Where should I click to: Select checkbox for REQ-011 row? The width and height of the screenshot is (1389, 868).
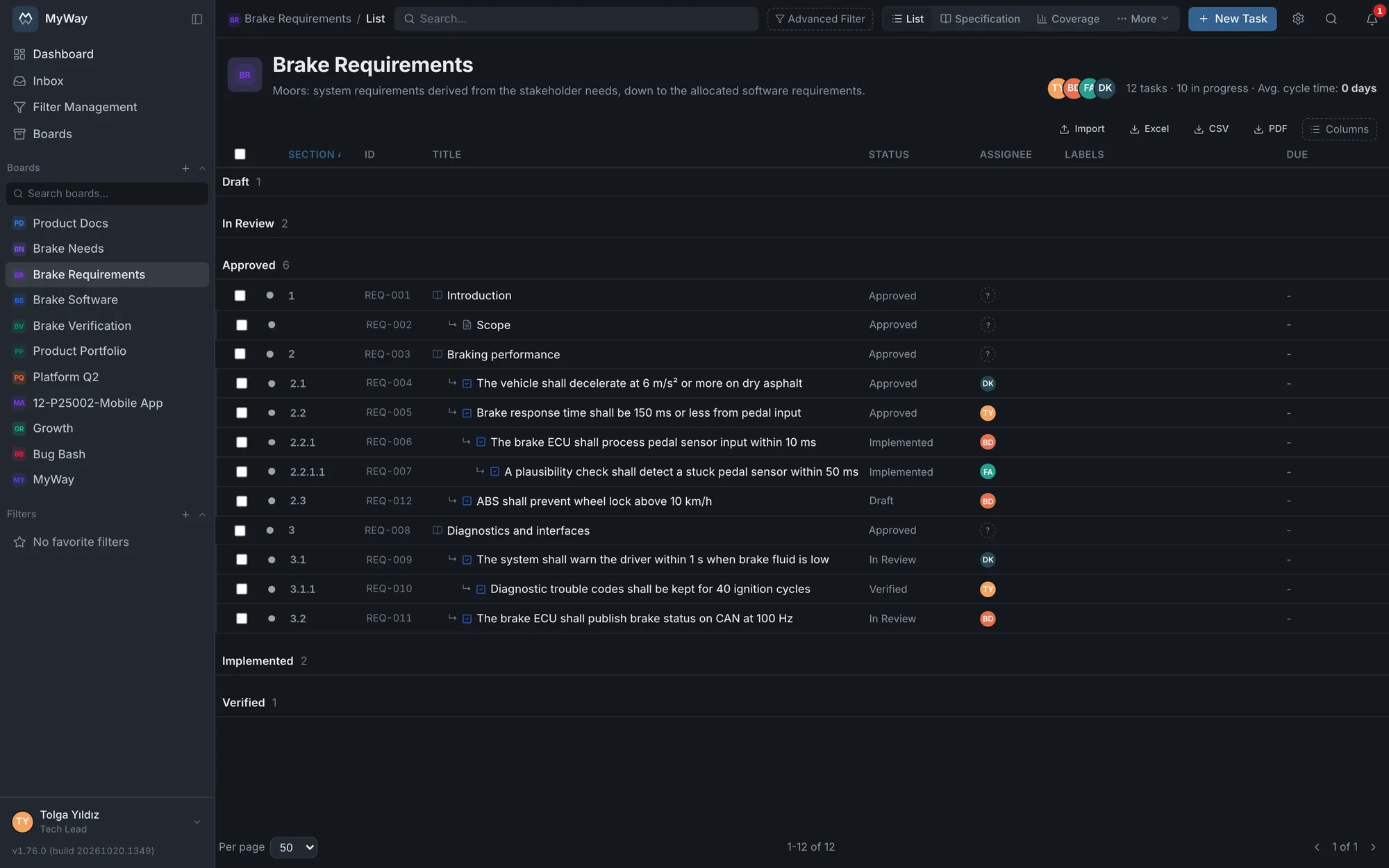242,619
